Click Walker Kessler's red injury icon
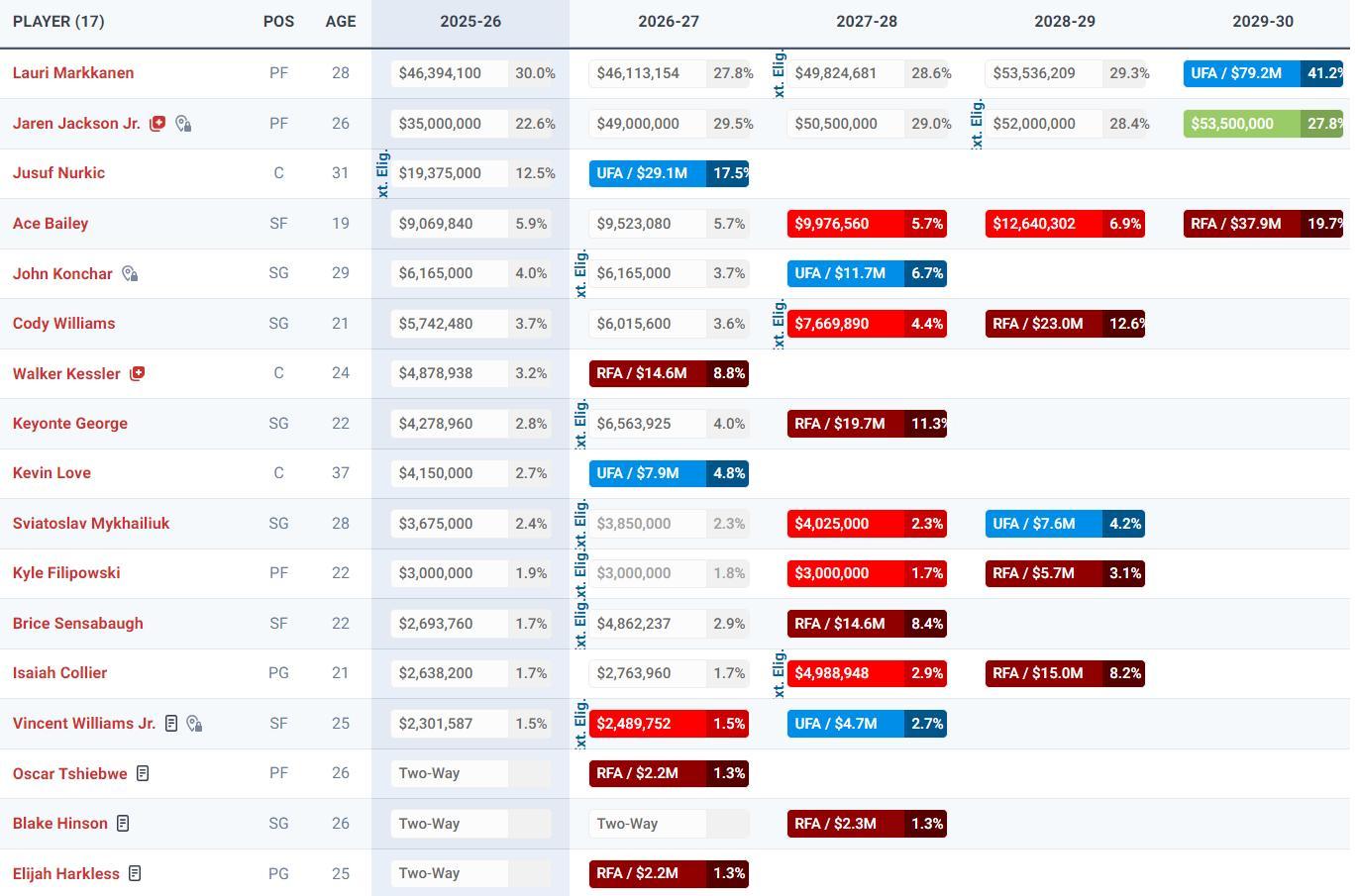Viewport: 1358px width, 896px height. coord(137,373)
